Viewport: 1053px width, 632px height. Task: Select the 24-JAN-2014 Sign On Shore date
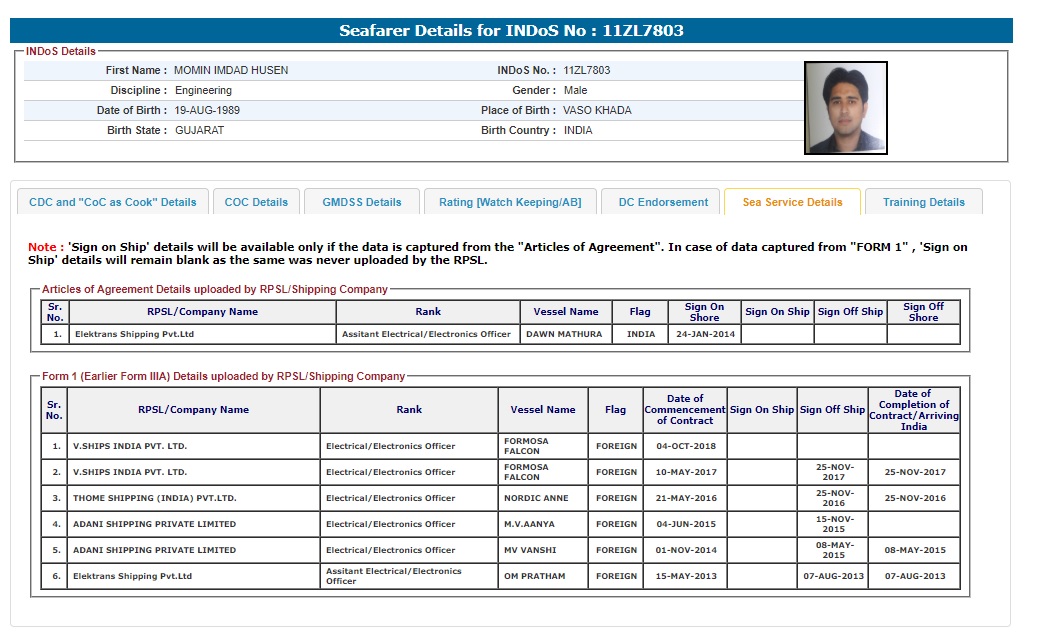click(704, 335)
